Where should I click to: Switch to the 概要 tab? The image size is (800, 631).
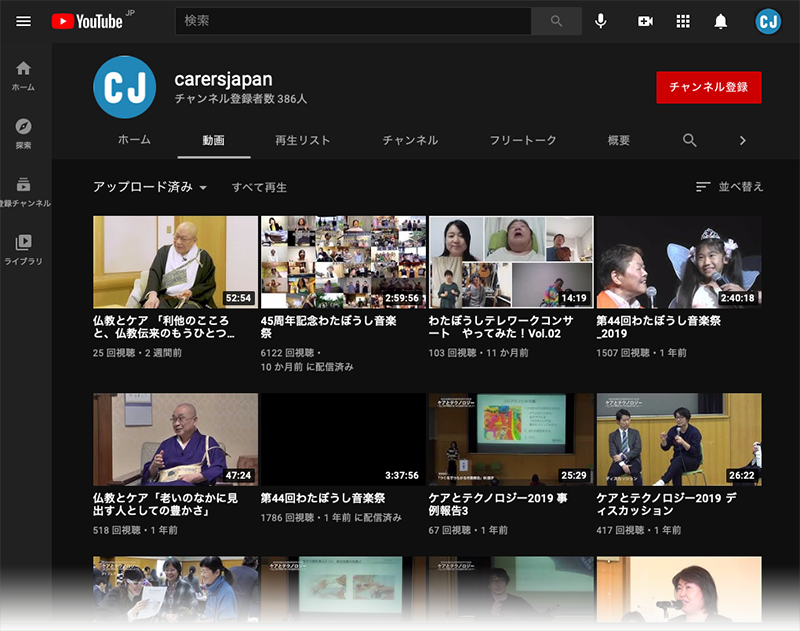pyautogui.click(x=619, y=140)
